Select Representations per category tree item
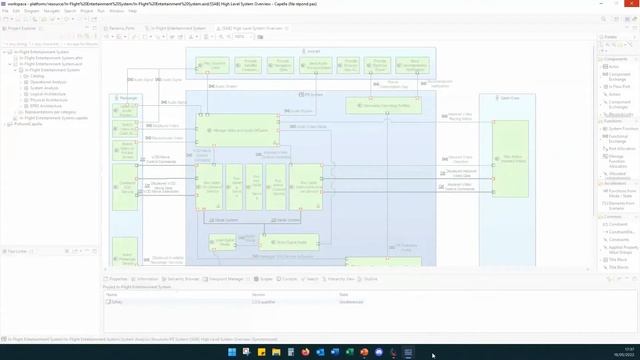 click(x=50, y=112)
